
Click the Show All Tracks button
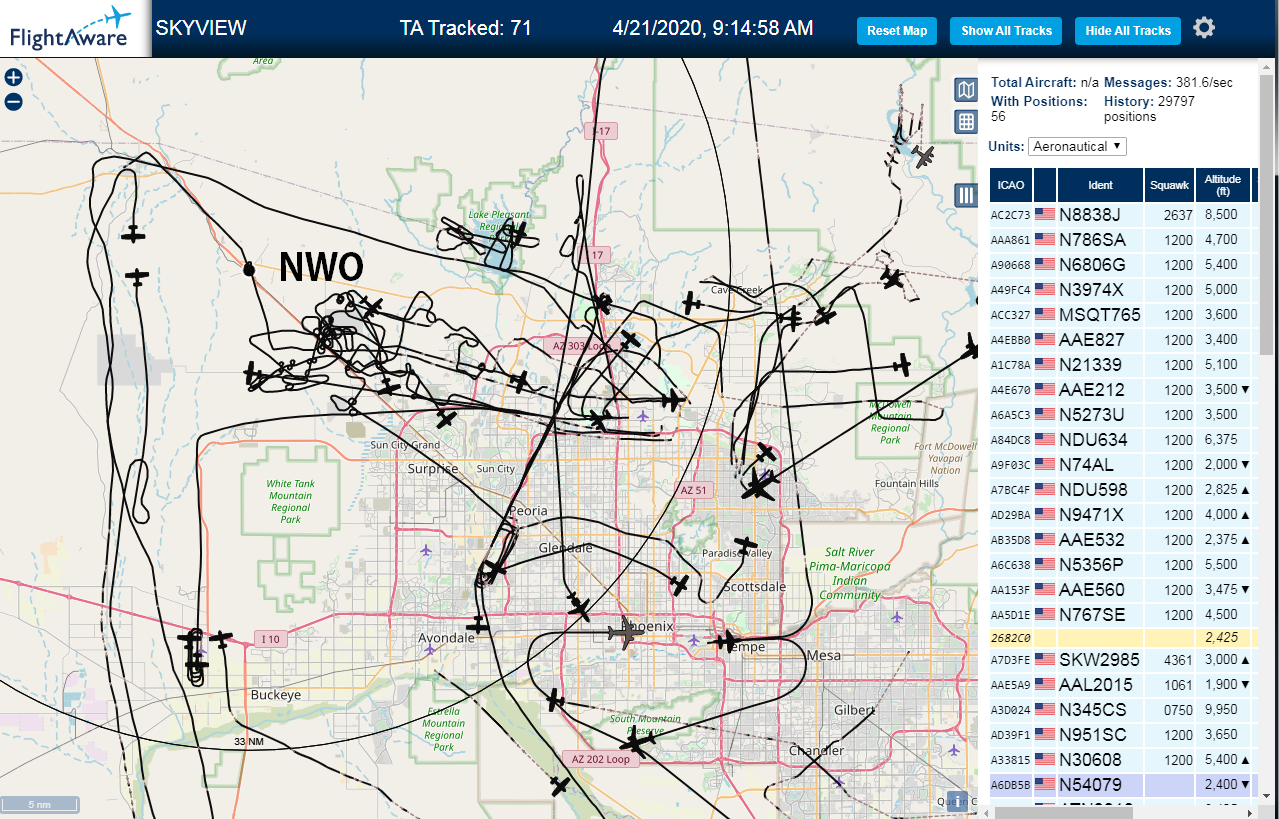click(1007, 31)
